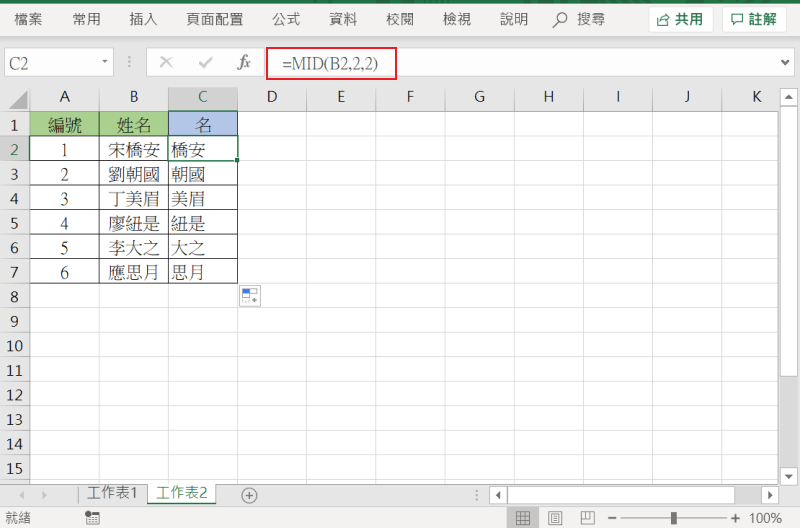Click the cancel X icon in formula bar
The width and height of the screenshot is (800, 528).
click(x=166, y=63)
